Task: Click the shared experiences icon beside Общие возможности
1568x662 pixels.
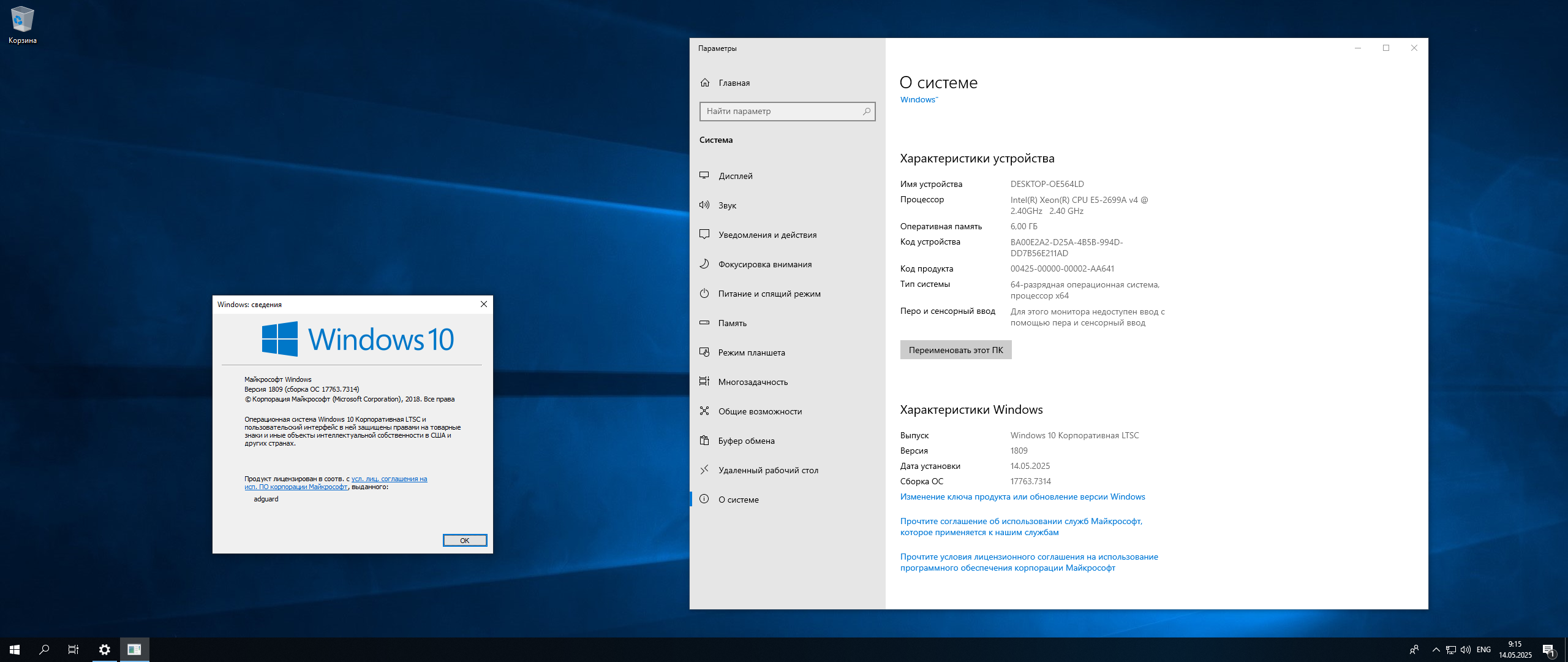Action: tap(704, 411)
